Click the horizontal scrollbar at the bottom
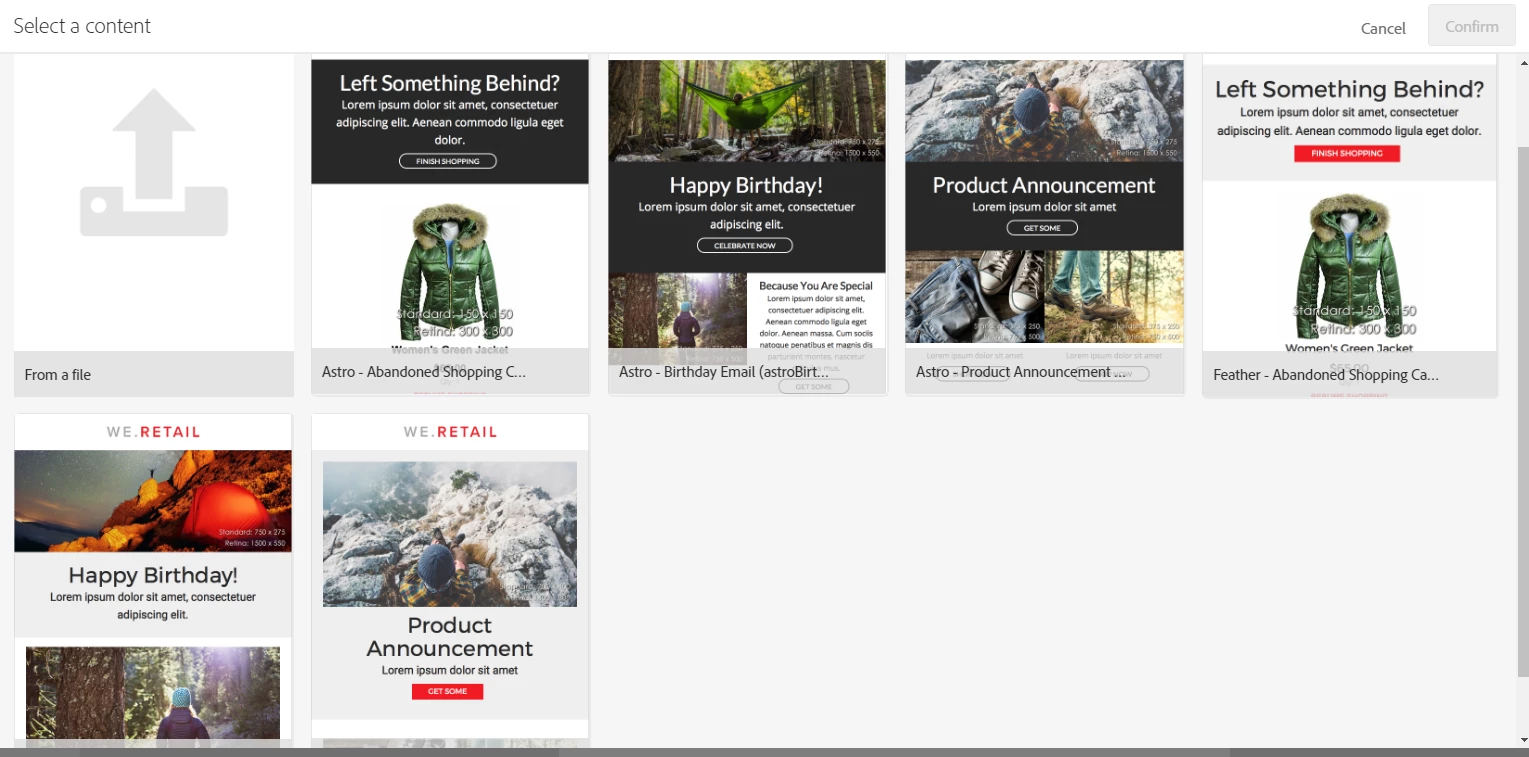This screenshot has height=757, width=1529. (x=764, y=752)
